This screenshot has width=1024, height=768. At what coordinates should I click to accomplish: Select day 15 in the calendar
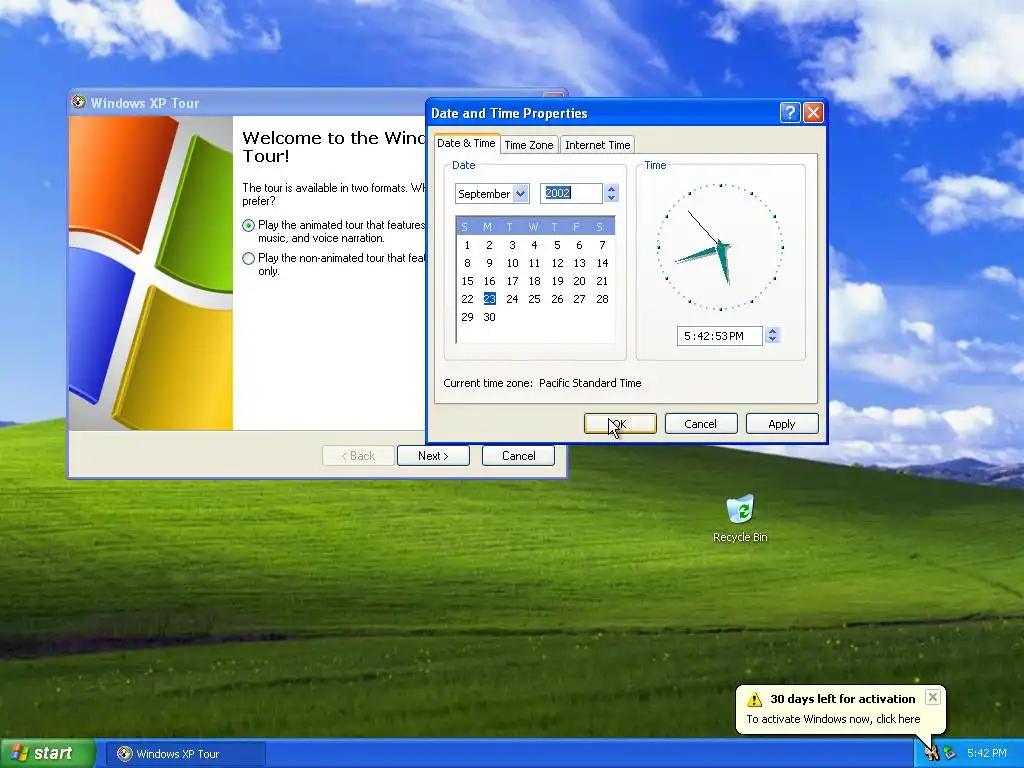click(x=467, y=281)
